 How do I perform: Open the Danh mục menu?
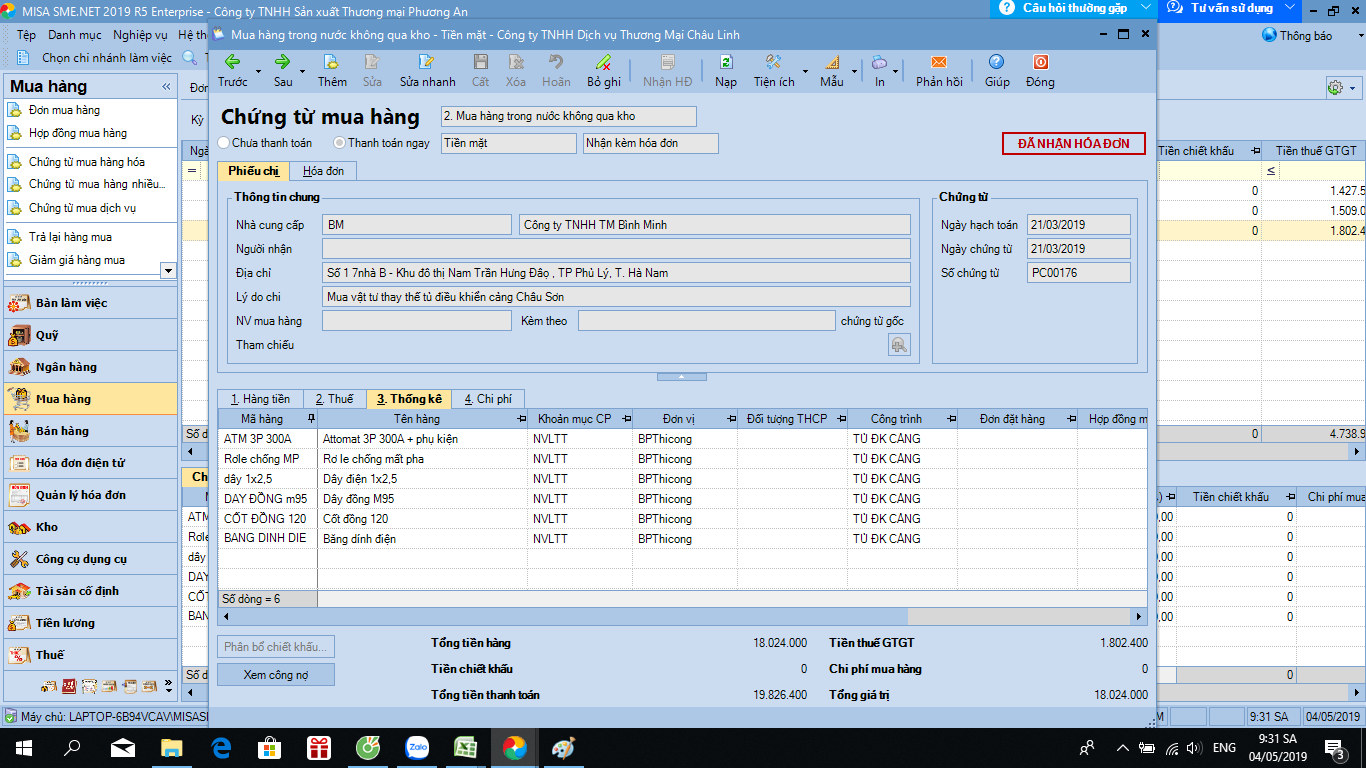[75, 35]
